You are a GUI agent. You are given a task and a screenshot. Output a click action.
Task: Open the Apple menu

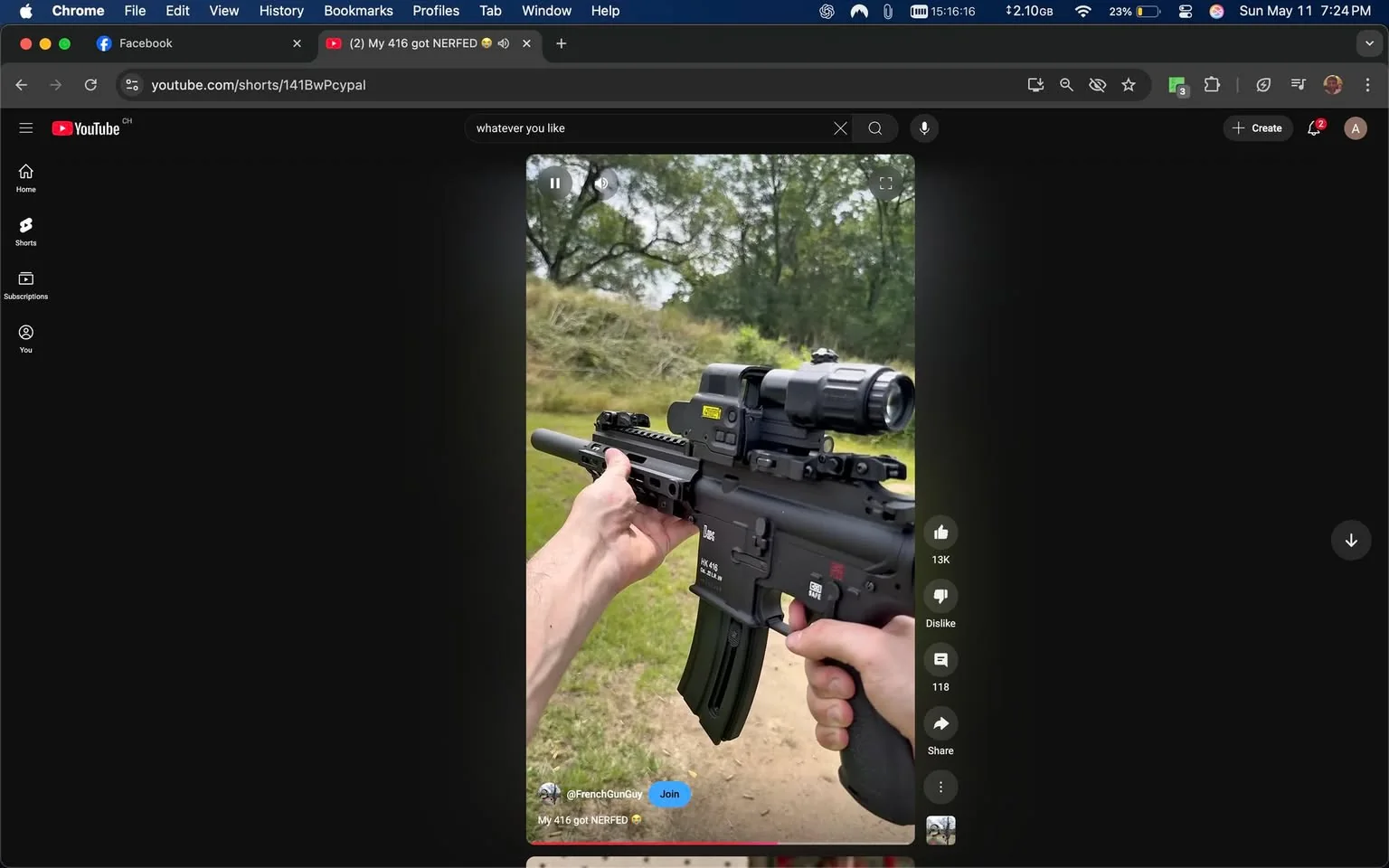click(25, 11)
